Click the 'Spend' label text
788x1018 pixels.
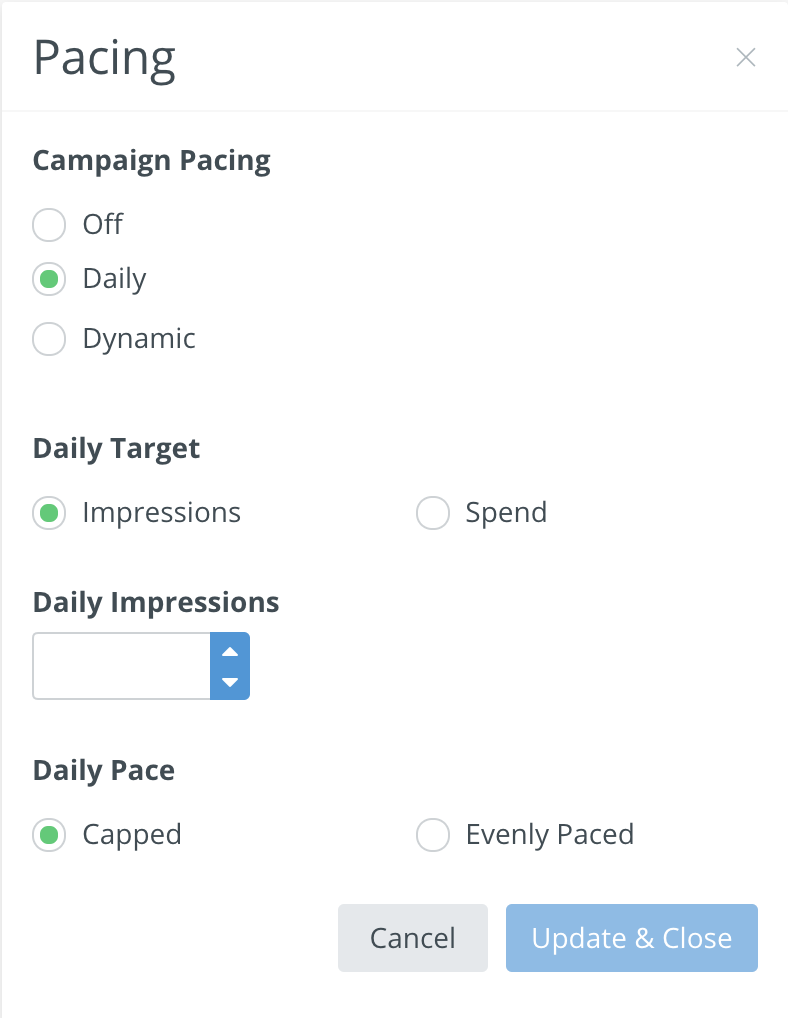506,513
